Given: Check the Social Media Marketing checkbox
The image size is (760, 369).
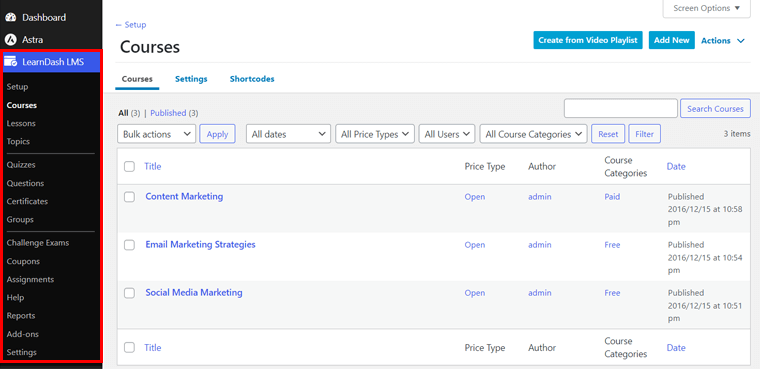Looking at the screenshot, I should click(129, 293).
